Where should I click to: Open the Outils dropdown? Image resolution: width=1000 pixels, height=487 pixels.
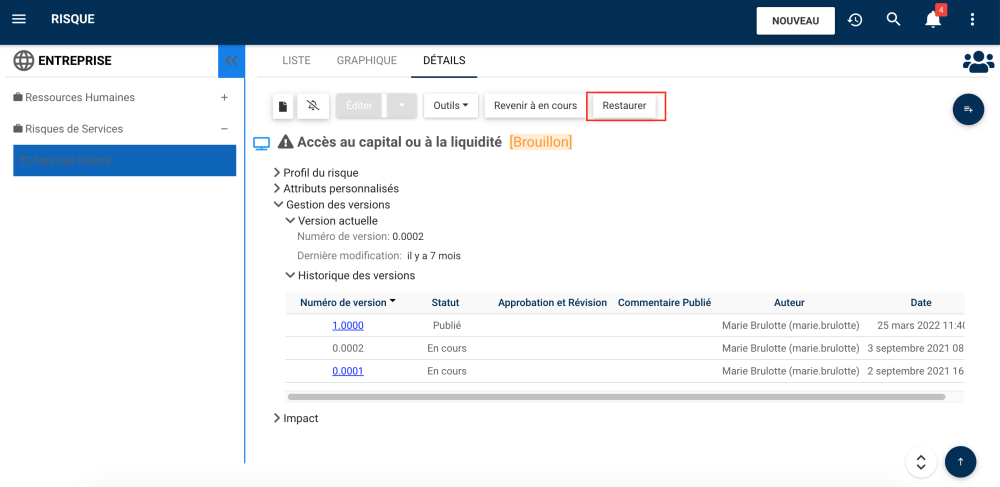click(x=451, y=106)
